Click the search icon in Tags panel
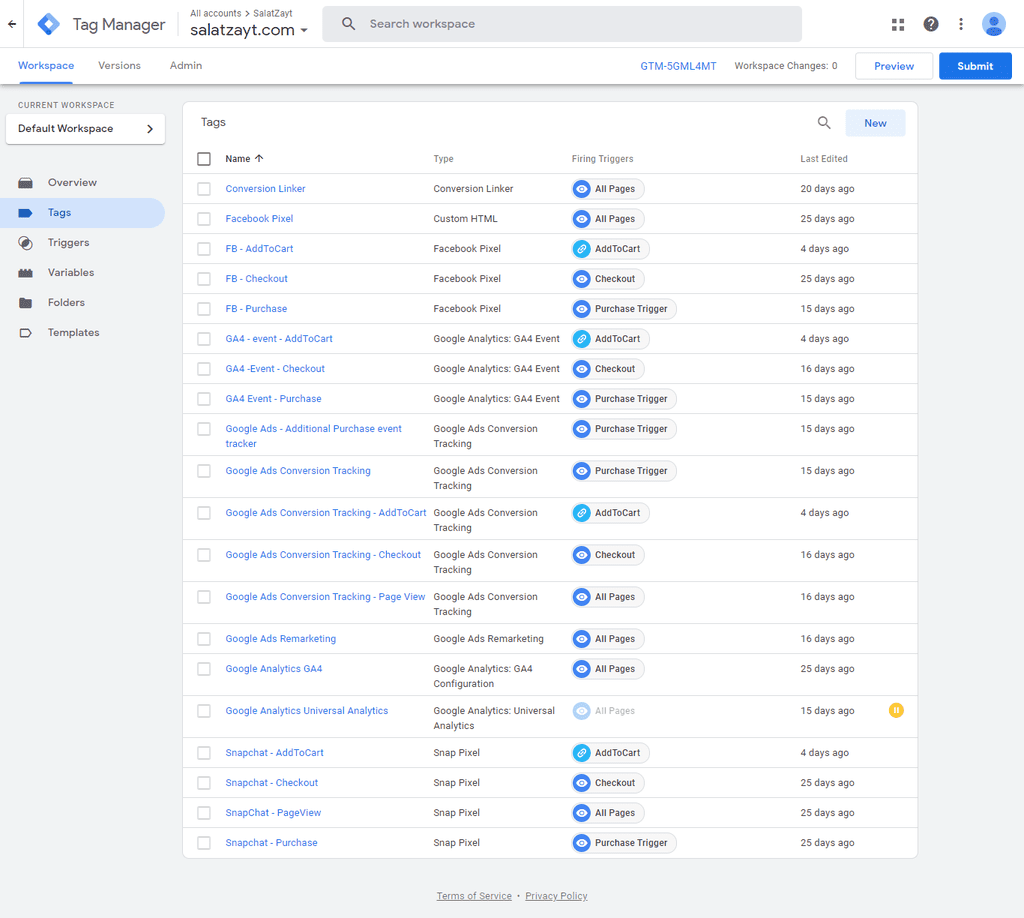The image size is (1024, 918). tap(824, 123)
